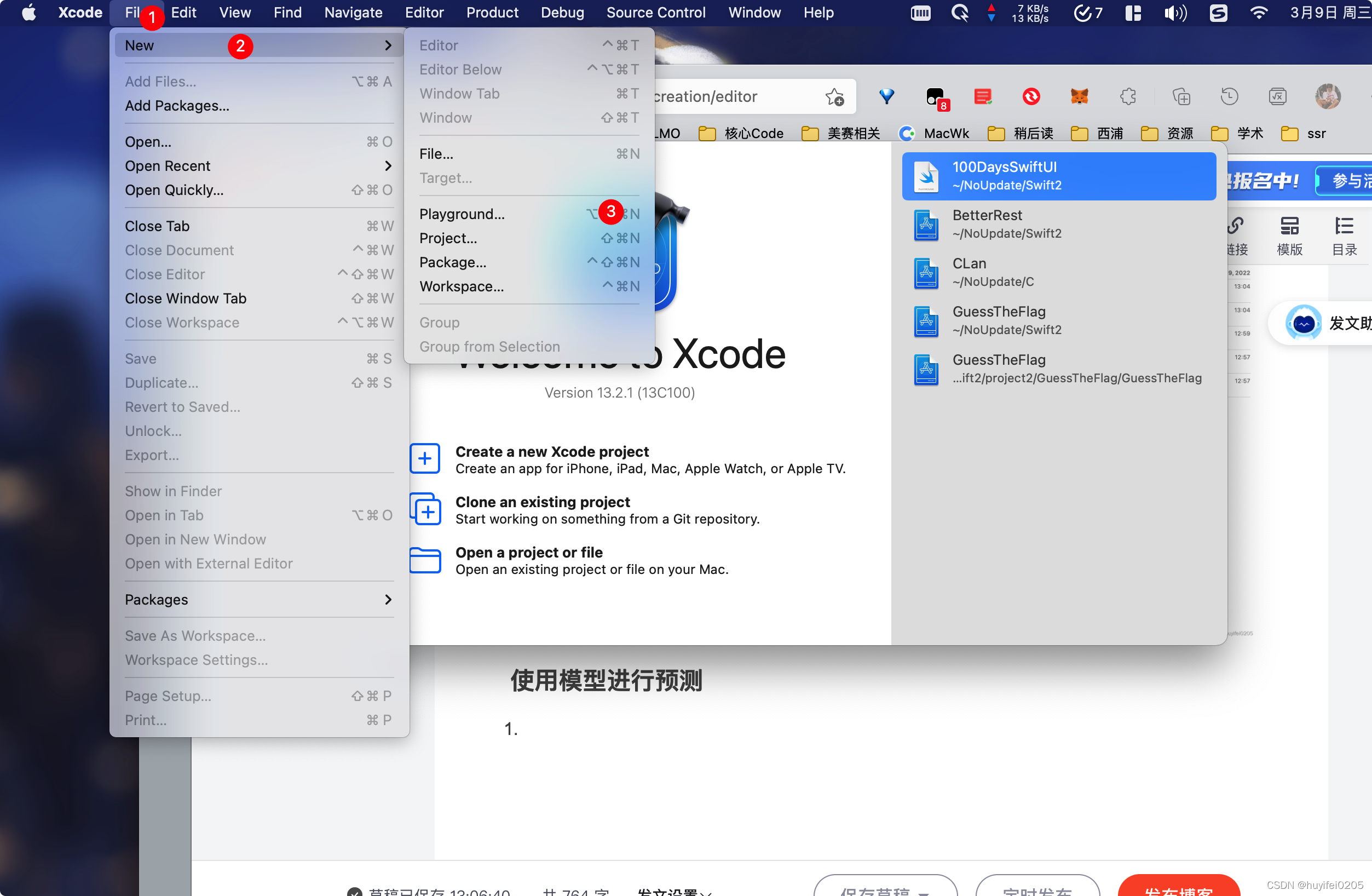Click the red circular arrows extension icon

click(1031, 96)
